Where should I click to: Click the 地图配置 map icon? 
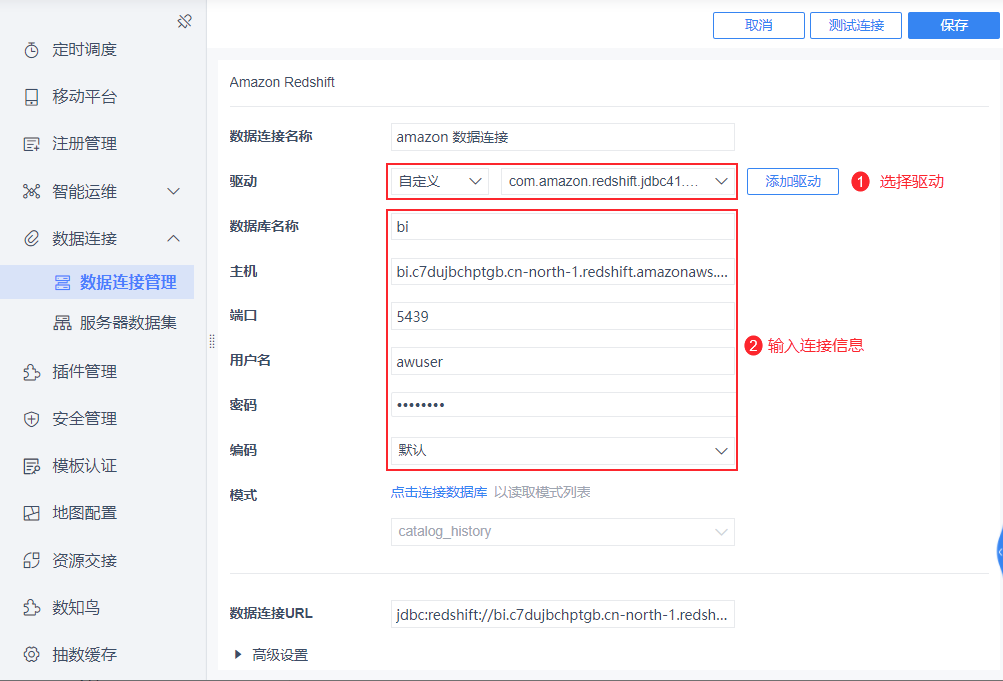[31, 513]
